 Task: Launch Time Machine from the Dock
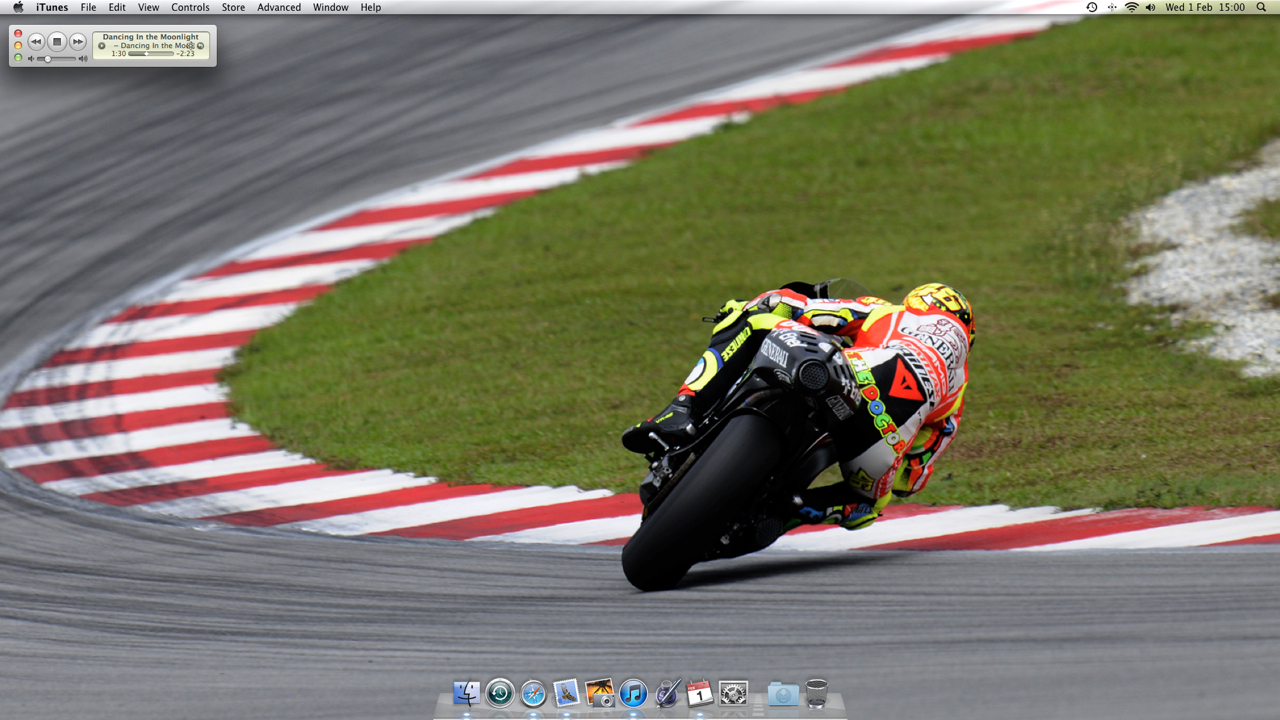point(500,693)
